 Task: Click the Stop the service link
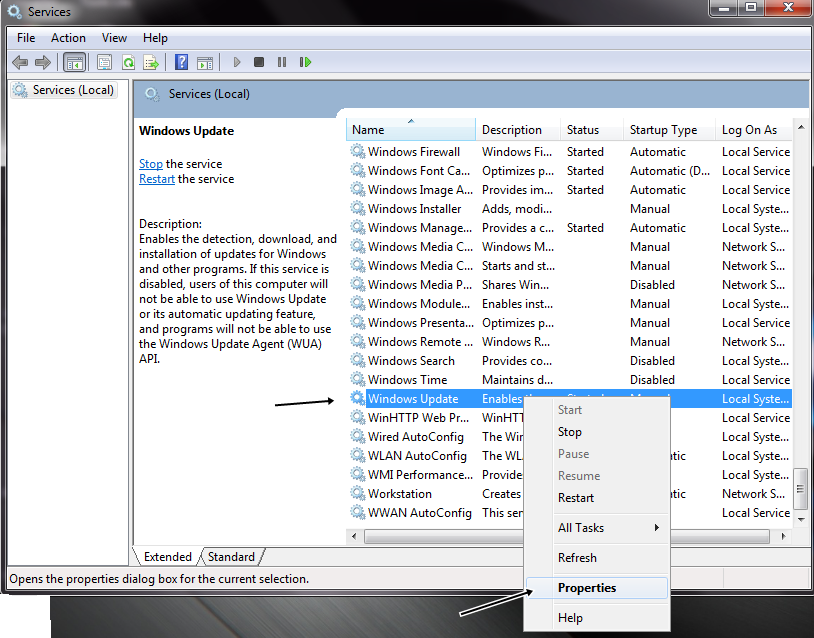(x=151, y=164)
